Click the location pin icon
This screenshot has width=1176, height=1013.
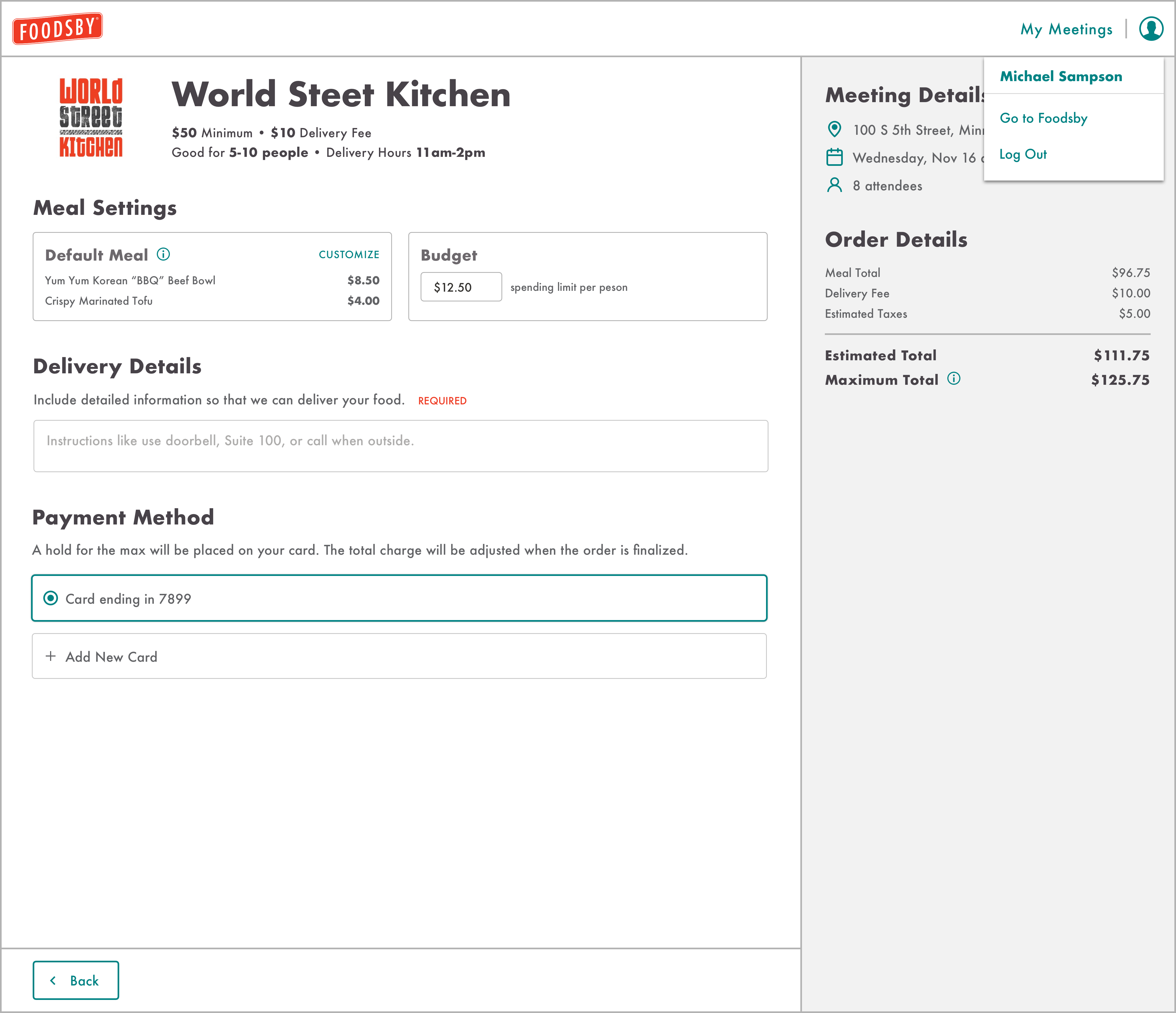[834, 129]
